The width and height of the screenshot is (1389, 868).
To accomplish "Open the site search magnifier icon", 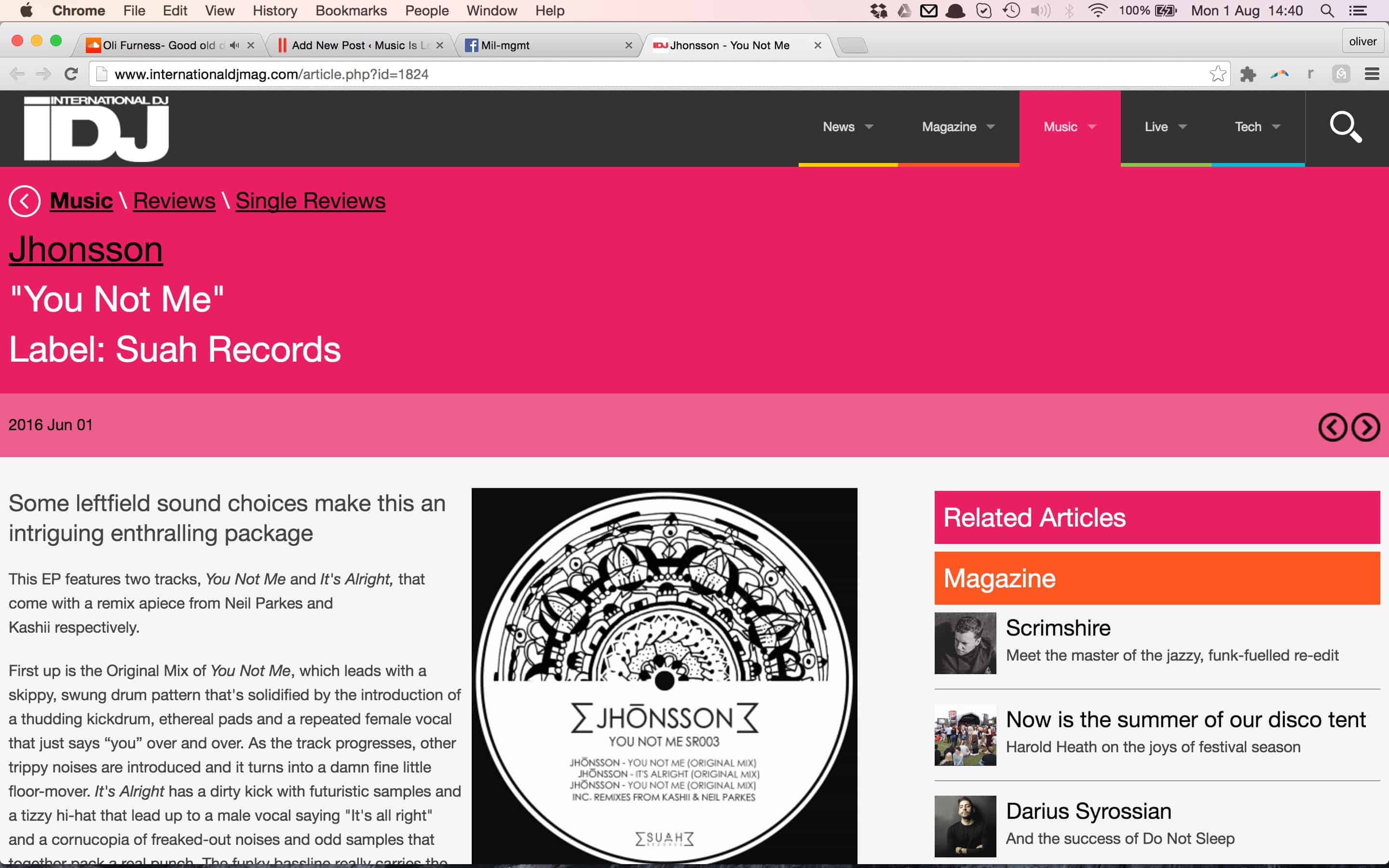I will [x=1346, y=127].
